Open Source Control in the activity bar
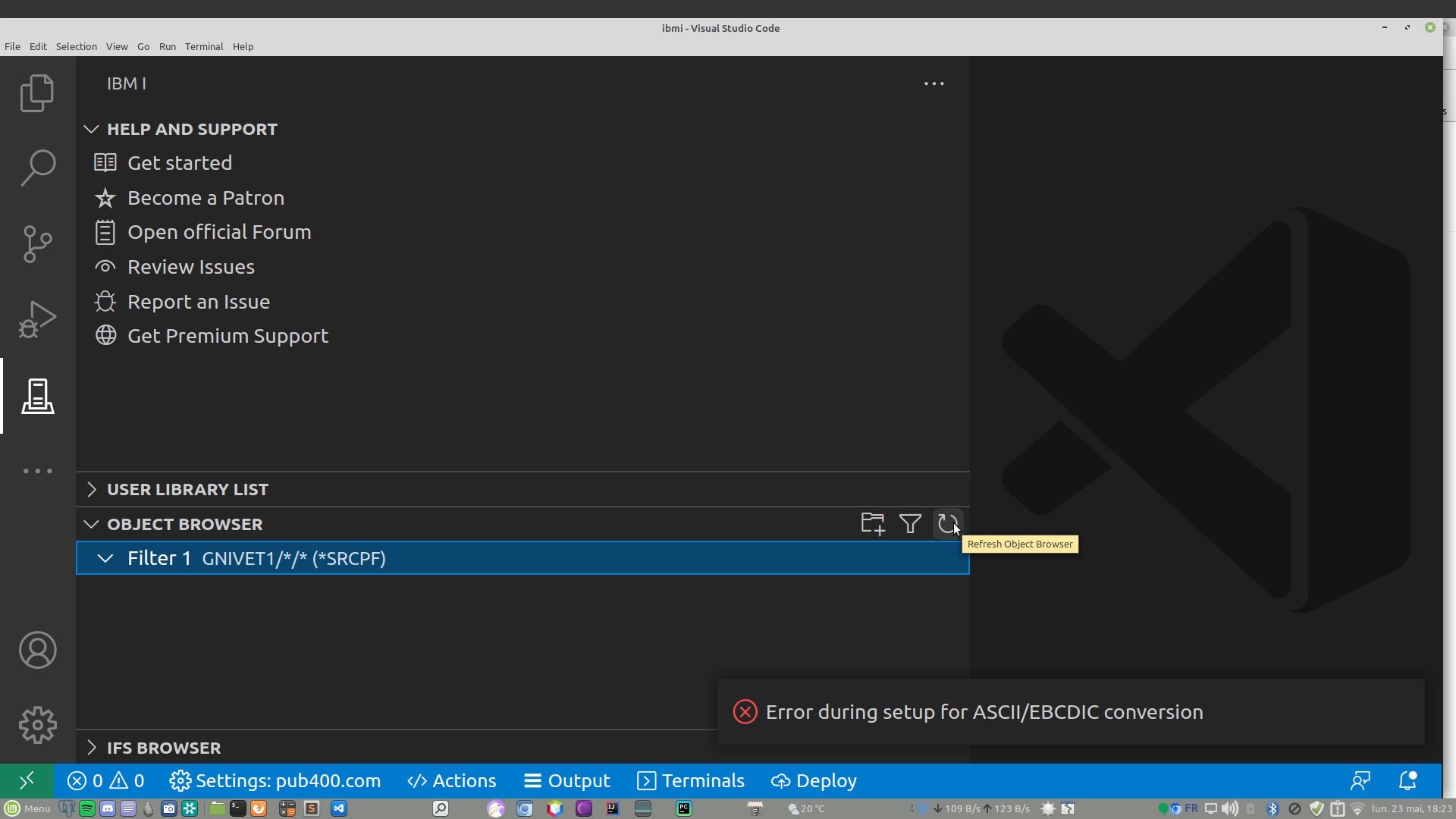Screen dimensions: 1456x819 [x=37, y=243]
